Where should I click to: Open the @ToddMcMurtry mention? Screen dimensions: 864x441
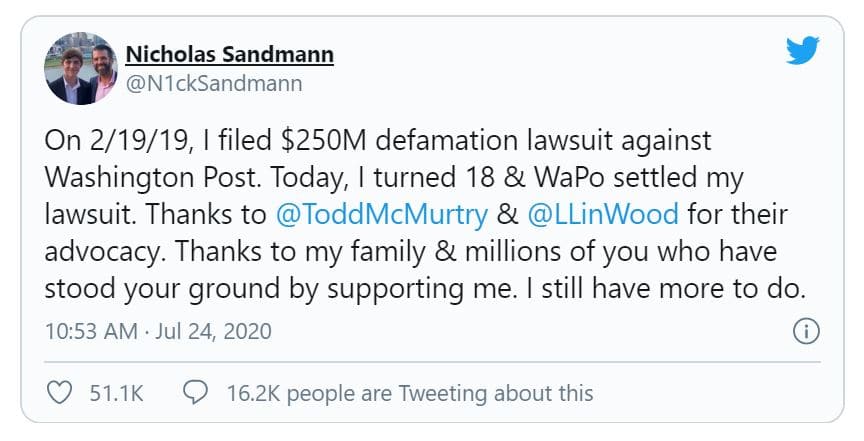[x=381, y=215]
